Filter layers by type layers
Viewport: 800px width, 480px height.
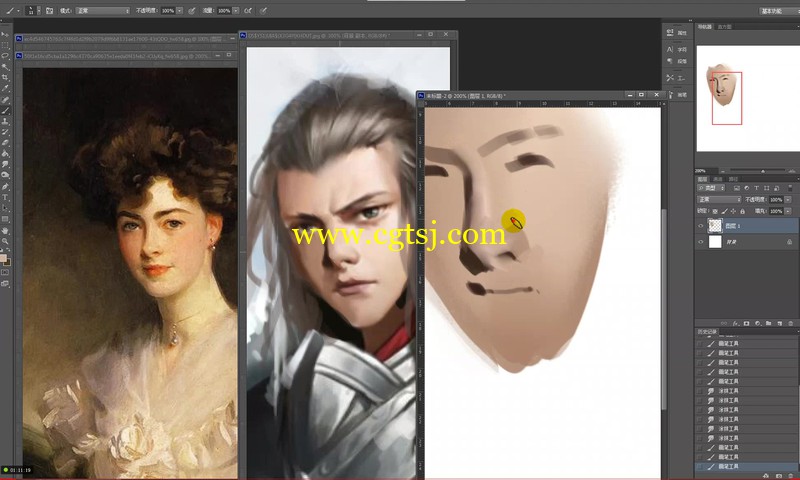[x=756, y=188]
